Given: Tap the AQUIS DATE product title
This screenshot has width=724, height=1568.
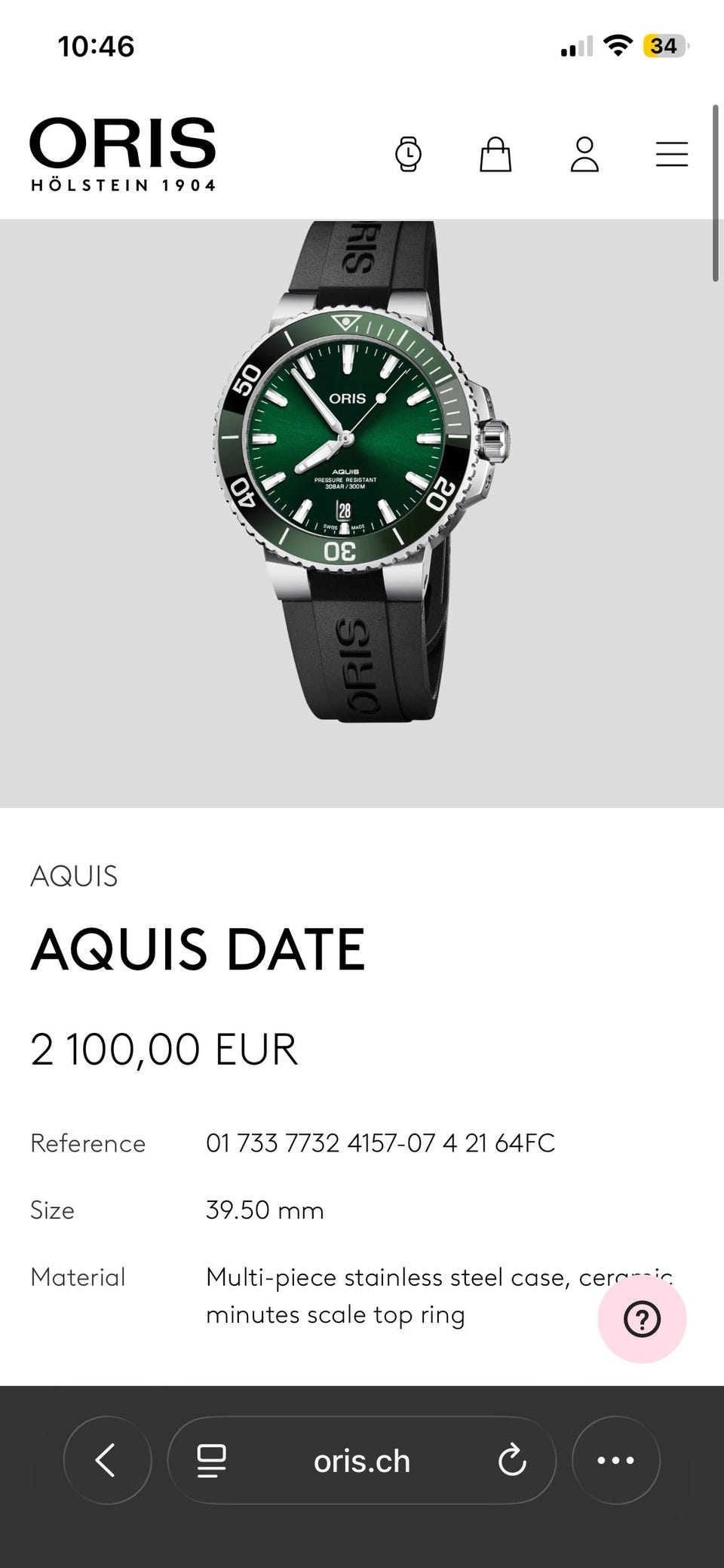Looking at the screenshot, I should click(198, 949).
